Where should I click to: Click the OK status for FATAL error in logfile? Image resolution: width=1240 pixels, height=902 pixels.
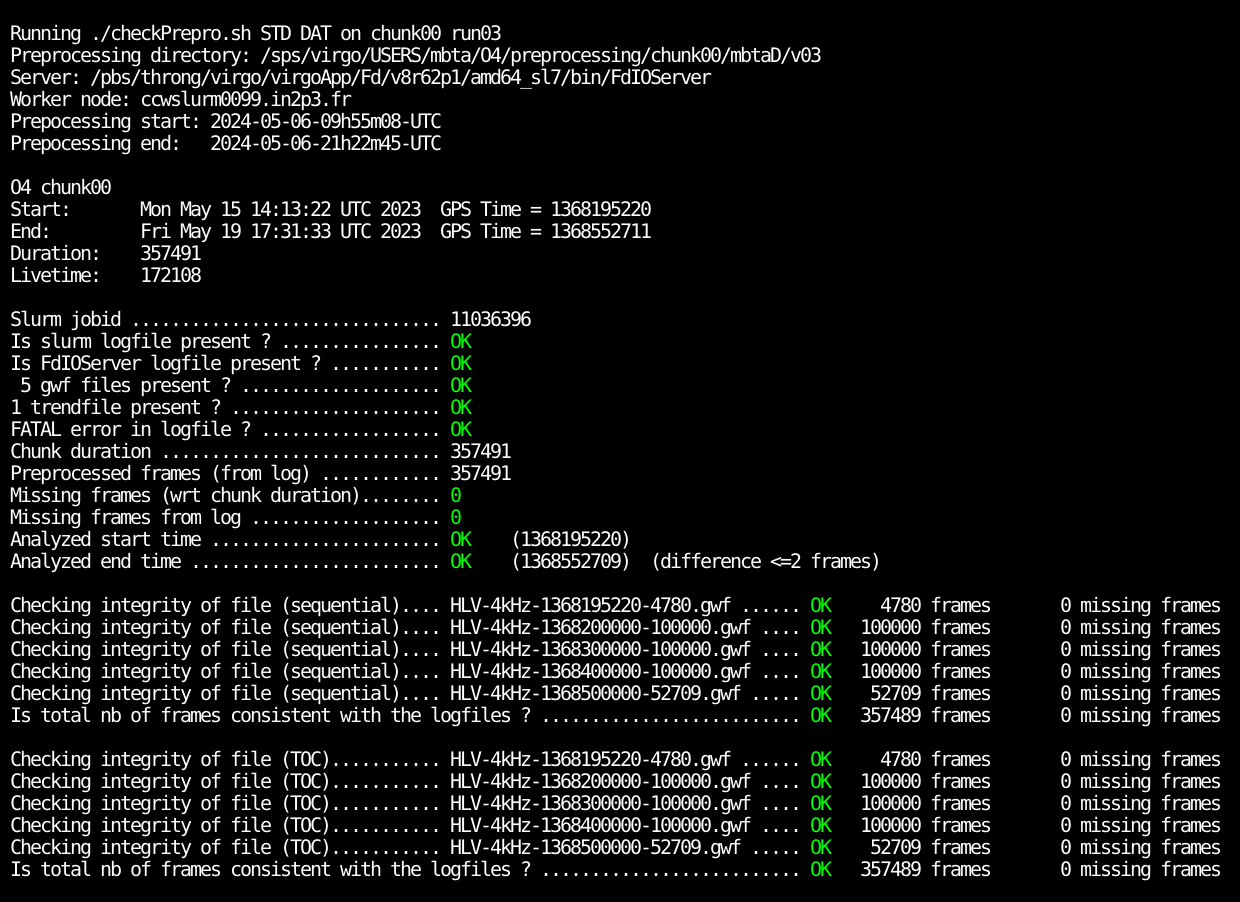pos(460,429)
